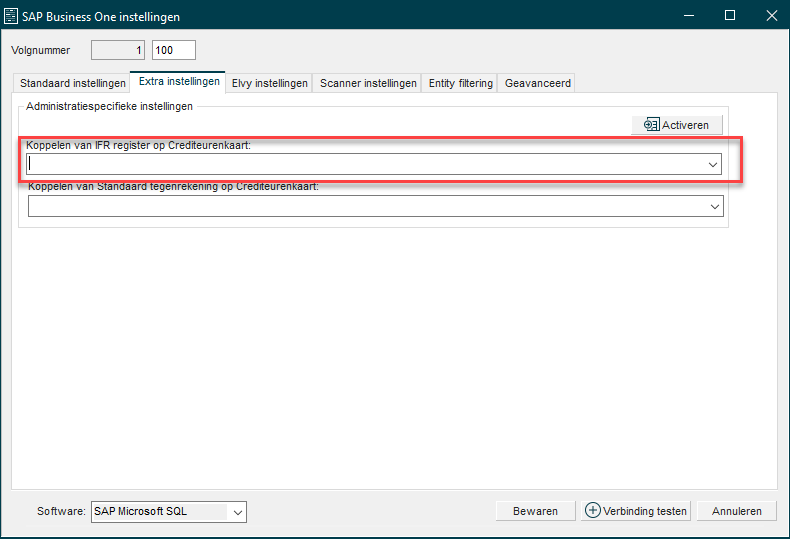Open the Standaard tegenrekening dropdown arrow
The width and height of the screenshot is (790, 539).
coord(714,207)
